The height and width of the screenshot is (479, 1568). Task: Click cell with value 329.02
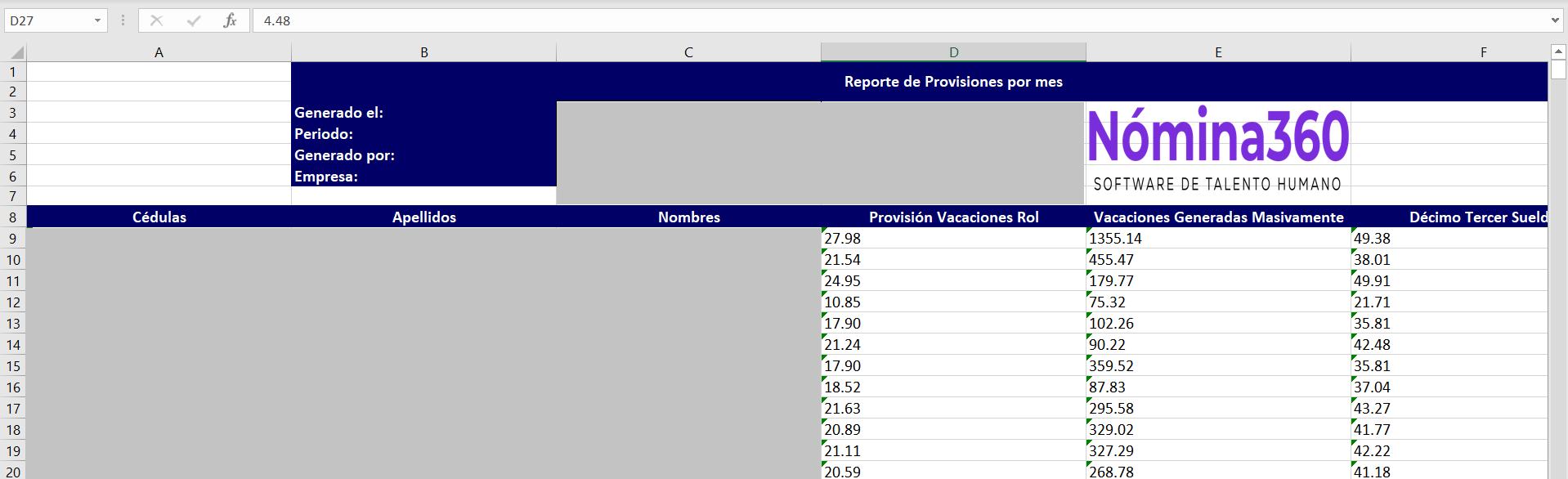[x=1218, y=430]
